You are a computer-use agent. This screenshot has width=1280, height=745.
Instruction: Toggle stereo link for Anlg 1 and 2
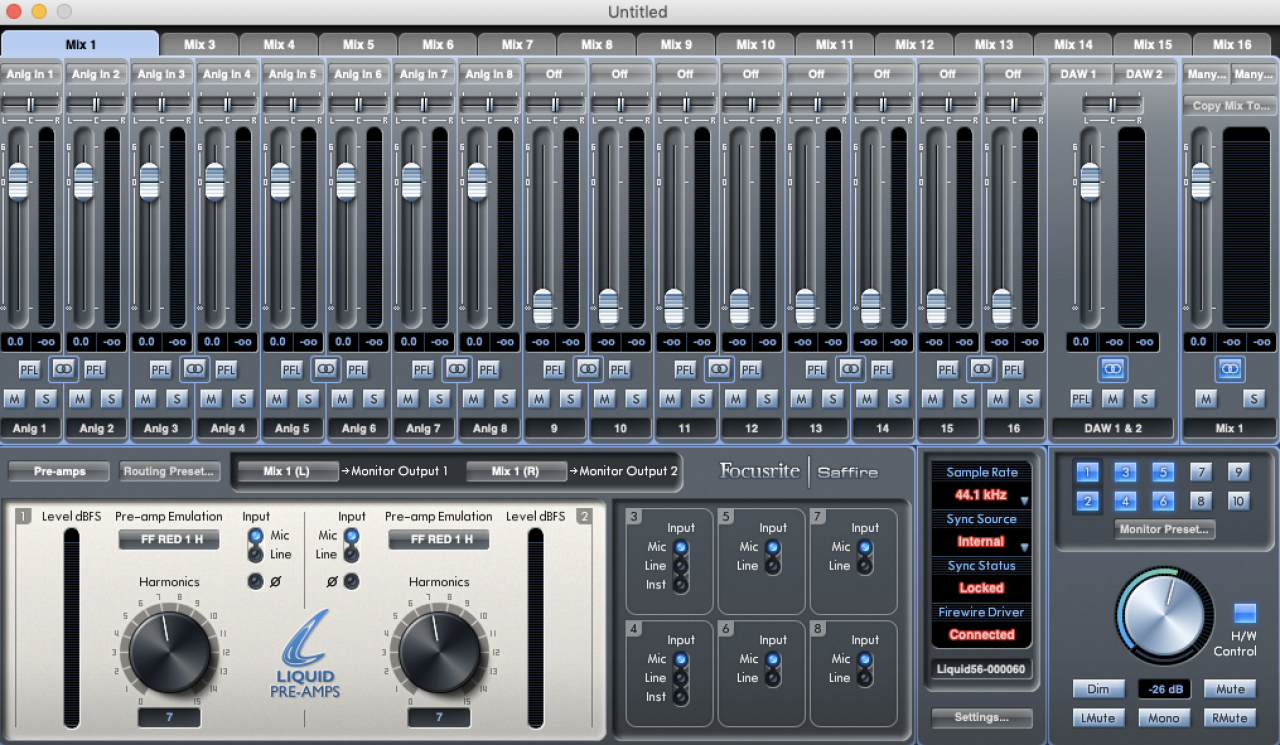click(x=63, y=369)
